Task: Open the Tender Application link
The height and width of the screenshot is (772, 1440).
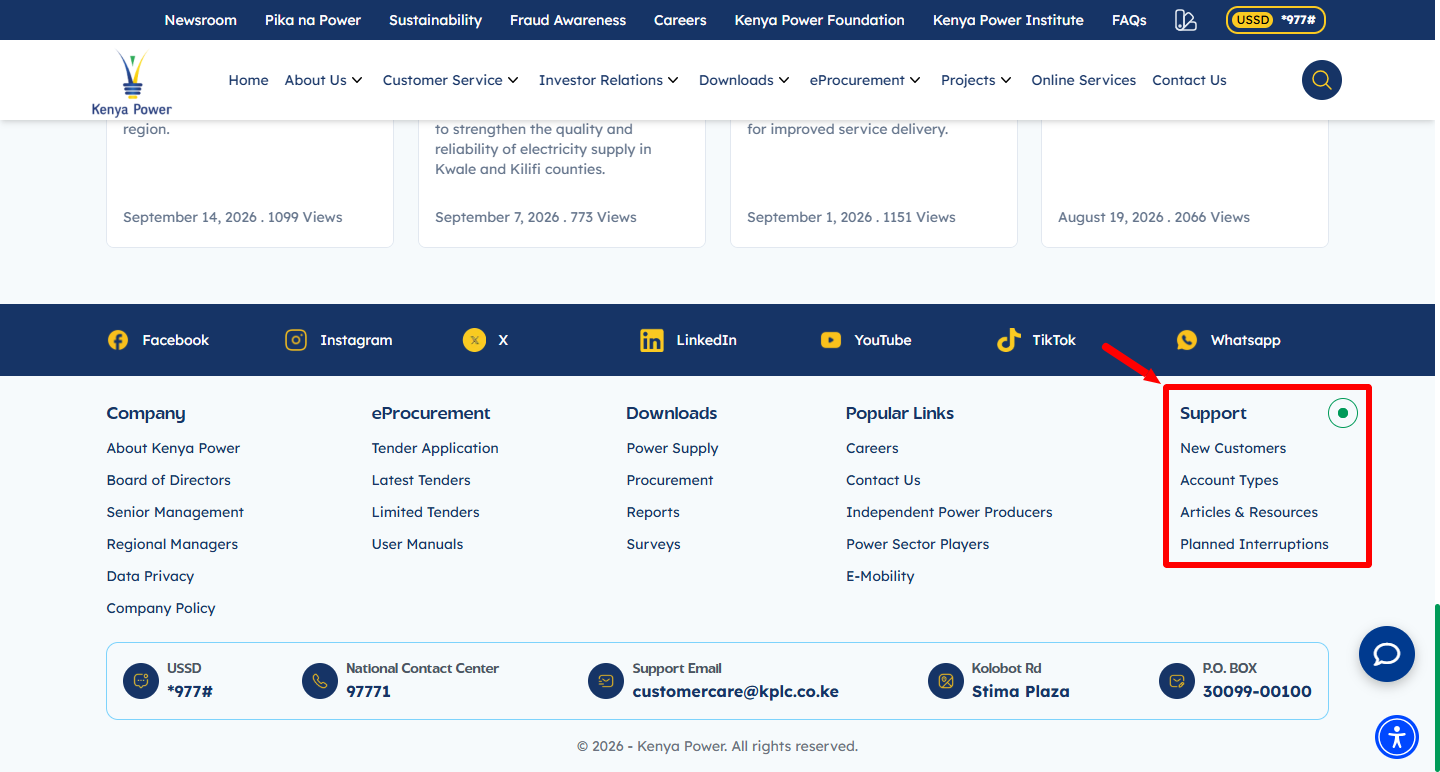Action: coord(435,448)
